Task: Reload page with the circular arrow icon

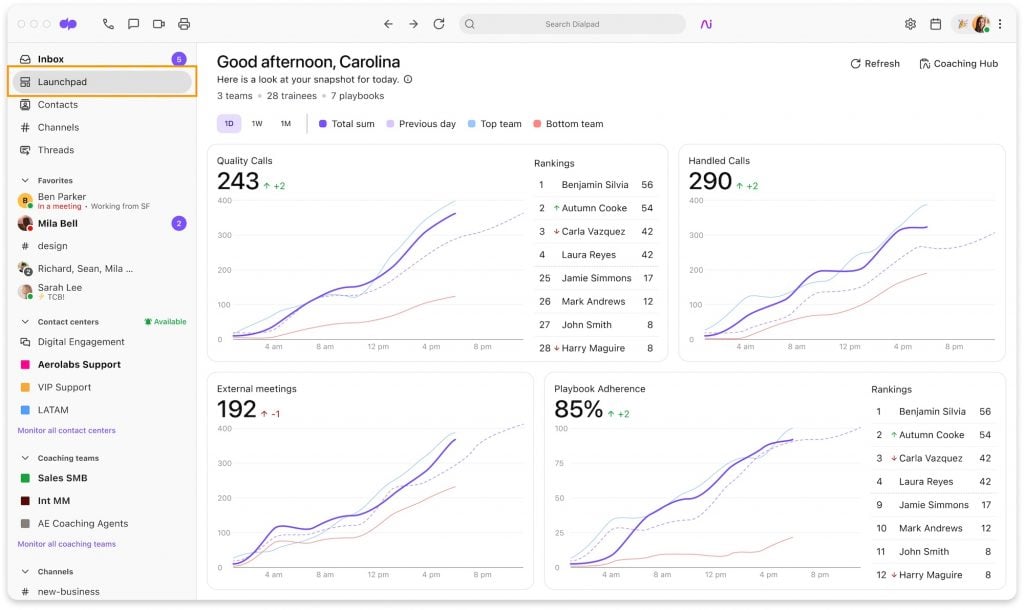Action: click(x=439, y=24)
